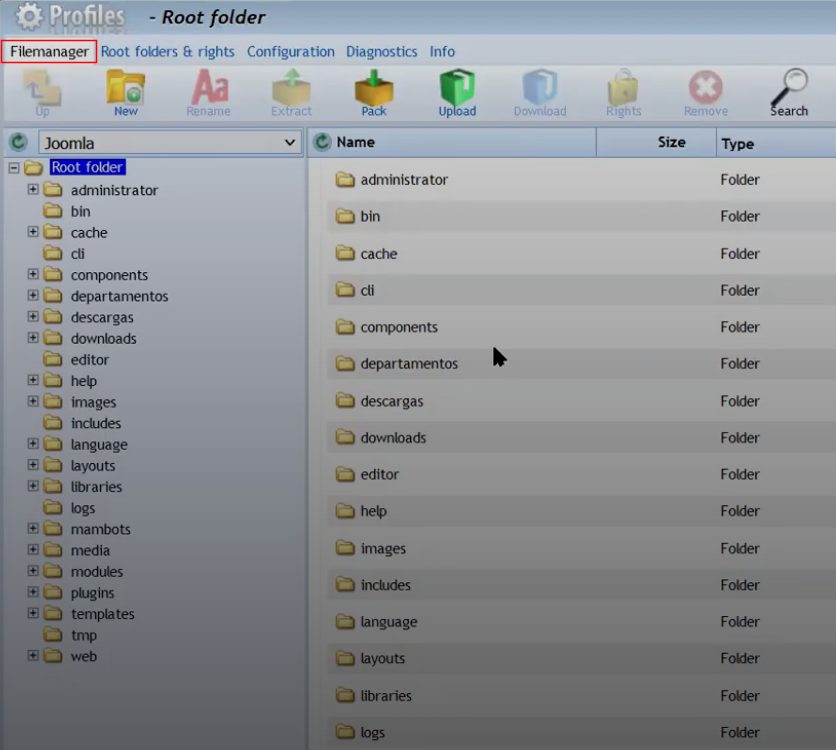Collapse the Root folder tree node
The image size is (836, 750).
[14, 168]
